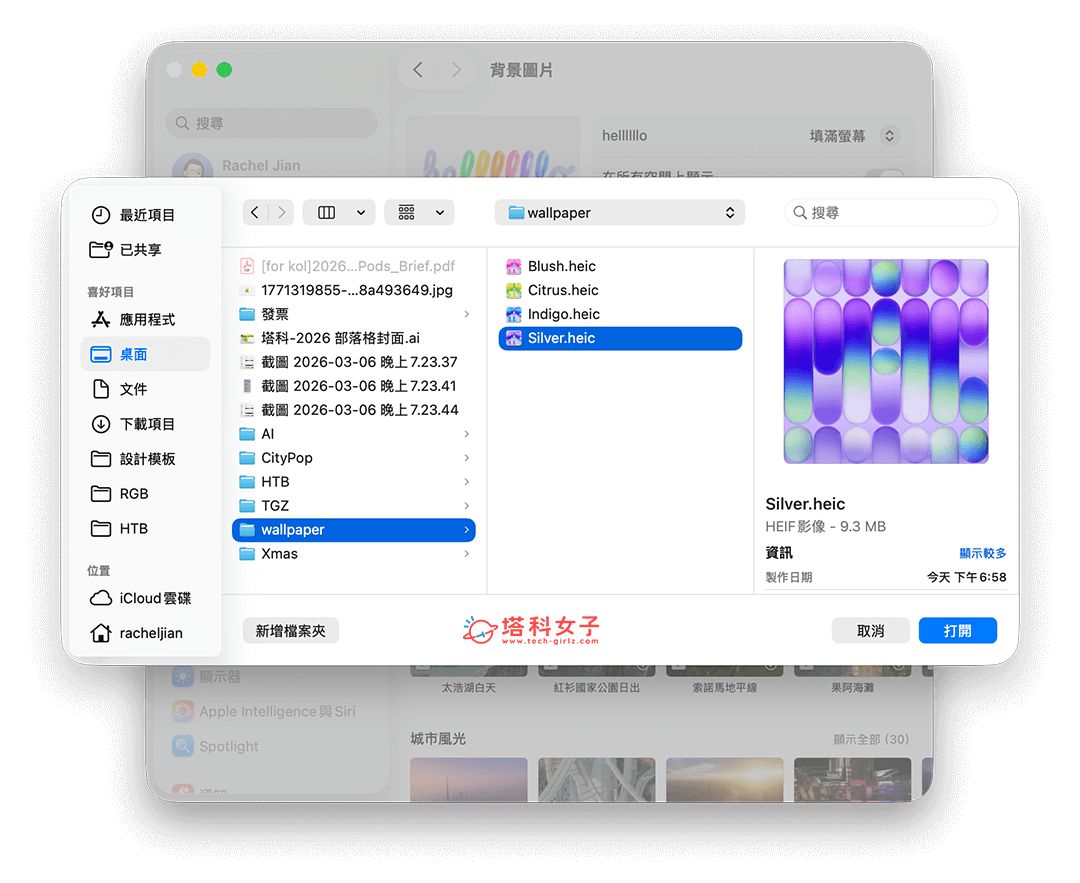Image resolution: width=1080 pixels, height=883 pixels.
Task: Select 應用程式 under 喜好項目
Action: click(x=147, y=319)
